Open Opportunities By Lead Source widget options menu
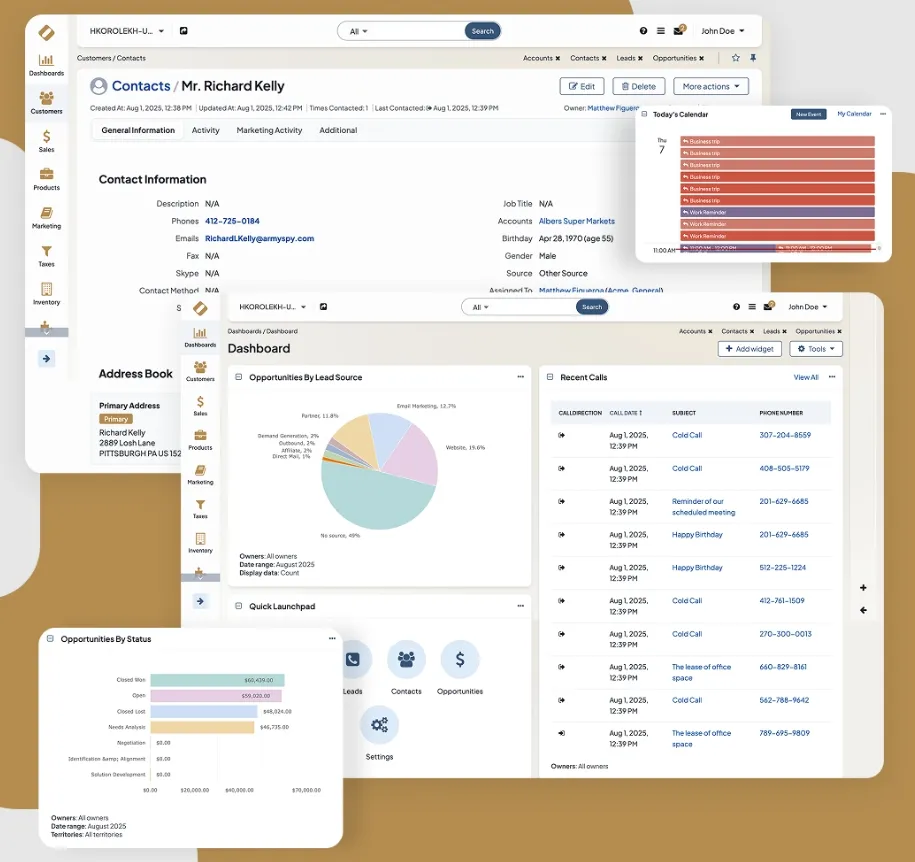 click(521, 377)
